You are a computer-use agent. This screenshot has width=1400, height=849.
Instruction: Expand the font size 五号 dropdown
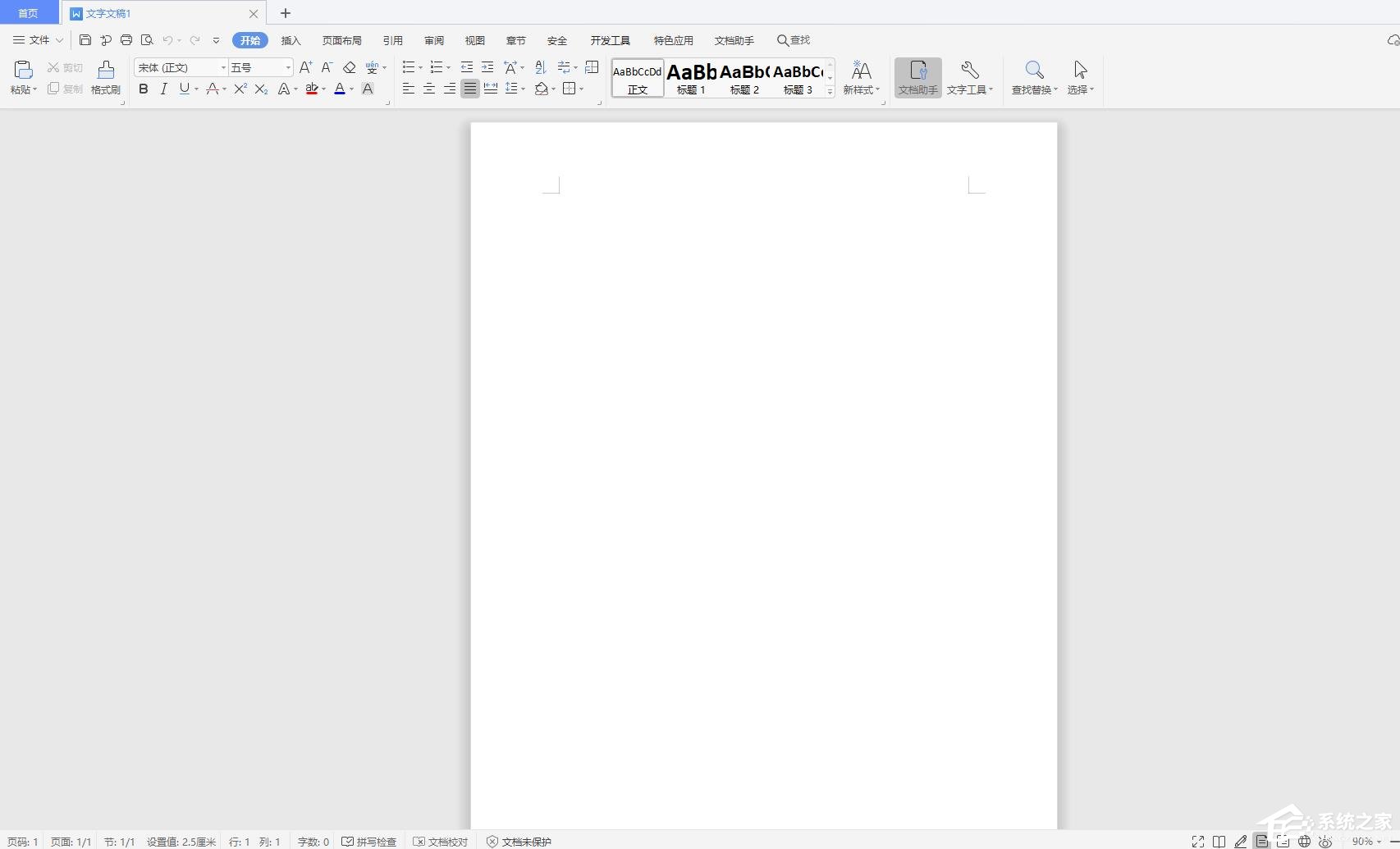[287, 67]
